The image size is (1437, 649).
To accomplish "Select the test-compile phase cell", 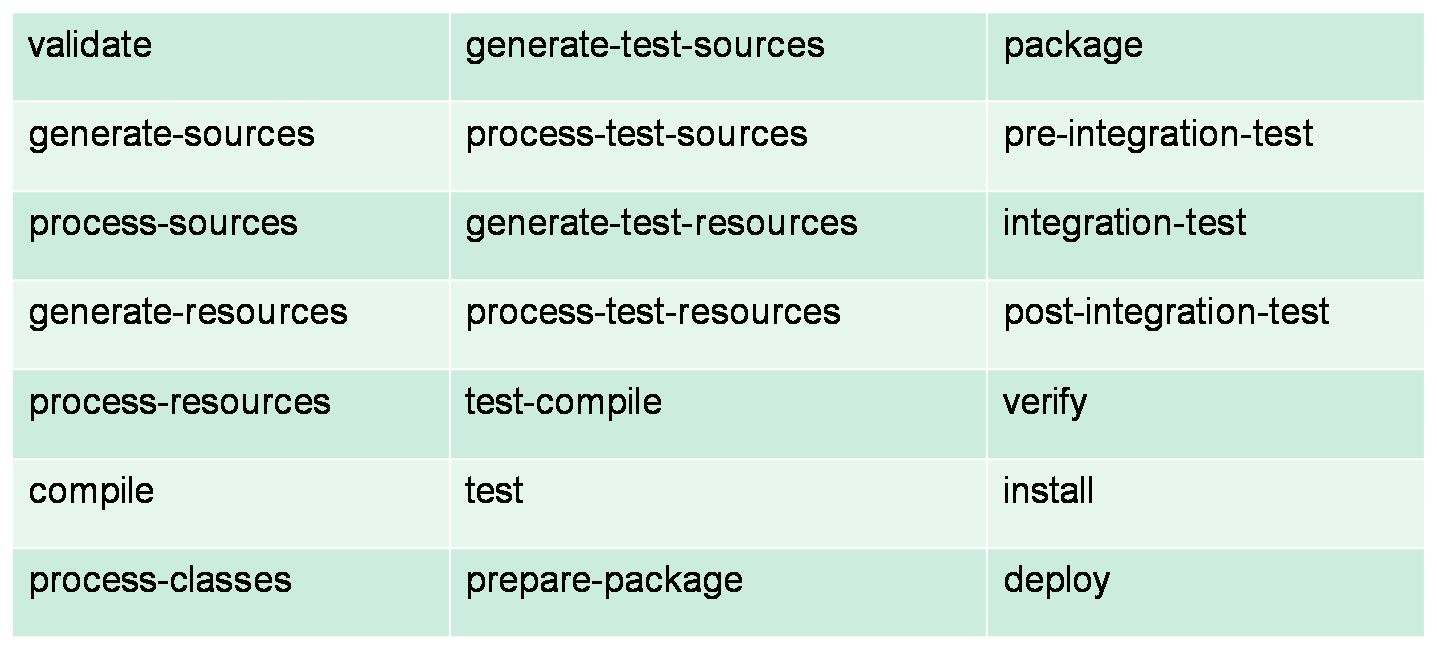I will tap(563, 402).
